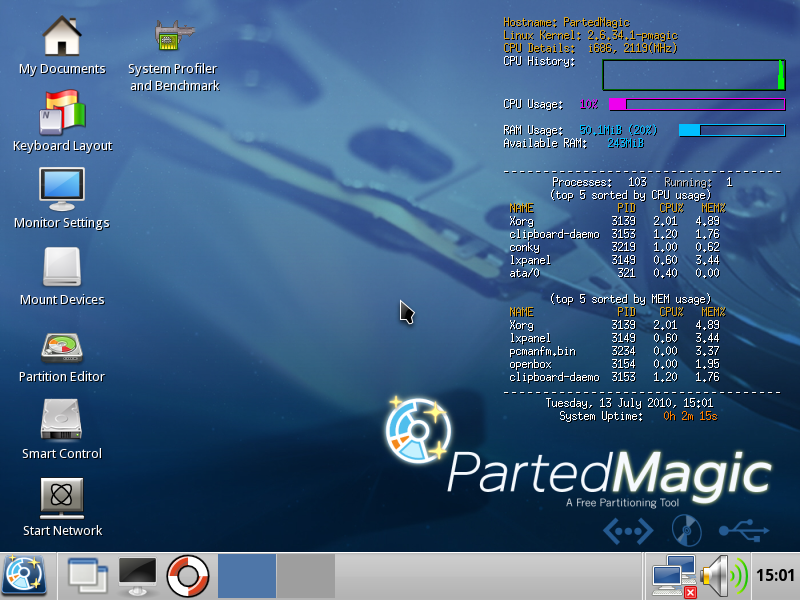
Task: Open Mount Devices utility
Action: tap(62, 270)
